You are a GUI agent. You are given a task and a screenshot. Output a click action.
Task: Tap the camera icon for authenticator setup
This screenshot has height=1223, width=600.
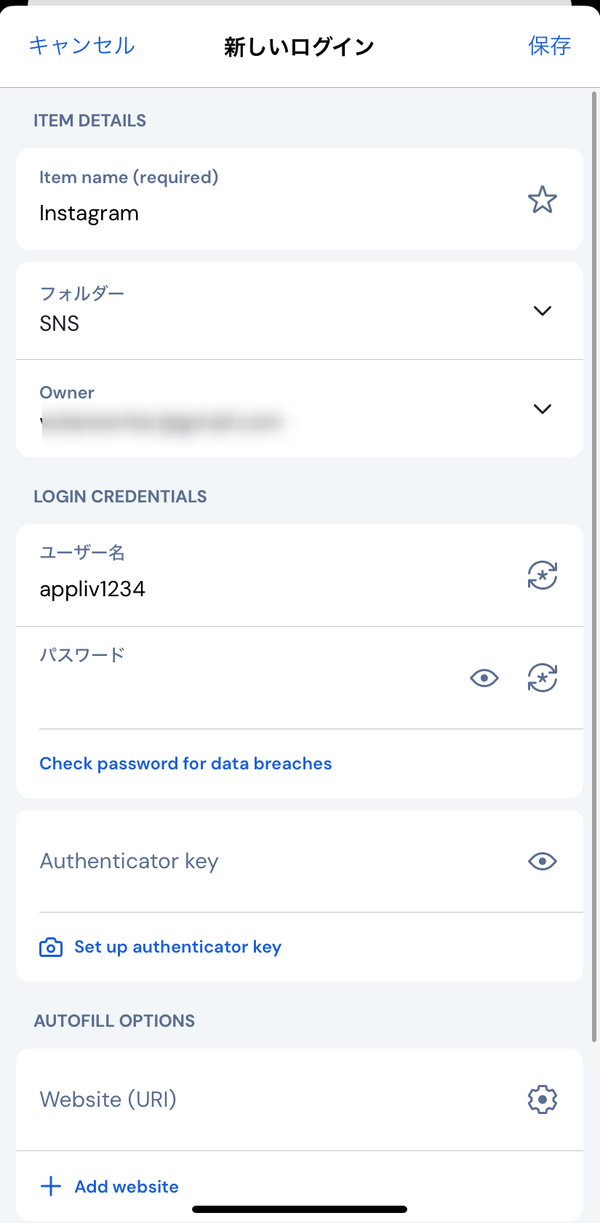pyautogui.click(x=51, y=947)
